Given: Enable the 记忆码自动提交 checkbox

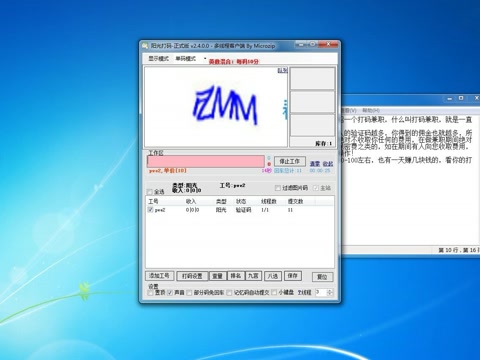Looking at the screenshot, I should point(229,293).
